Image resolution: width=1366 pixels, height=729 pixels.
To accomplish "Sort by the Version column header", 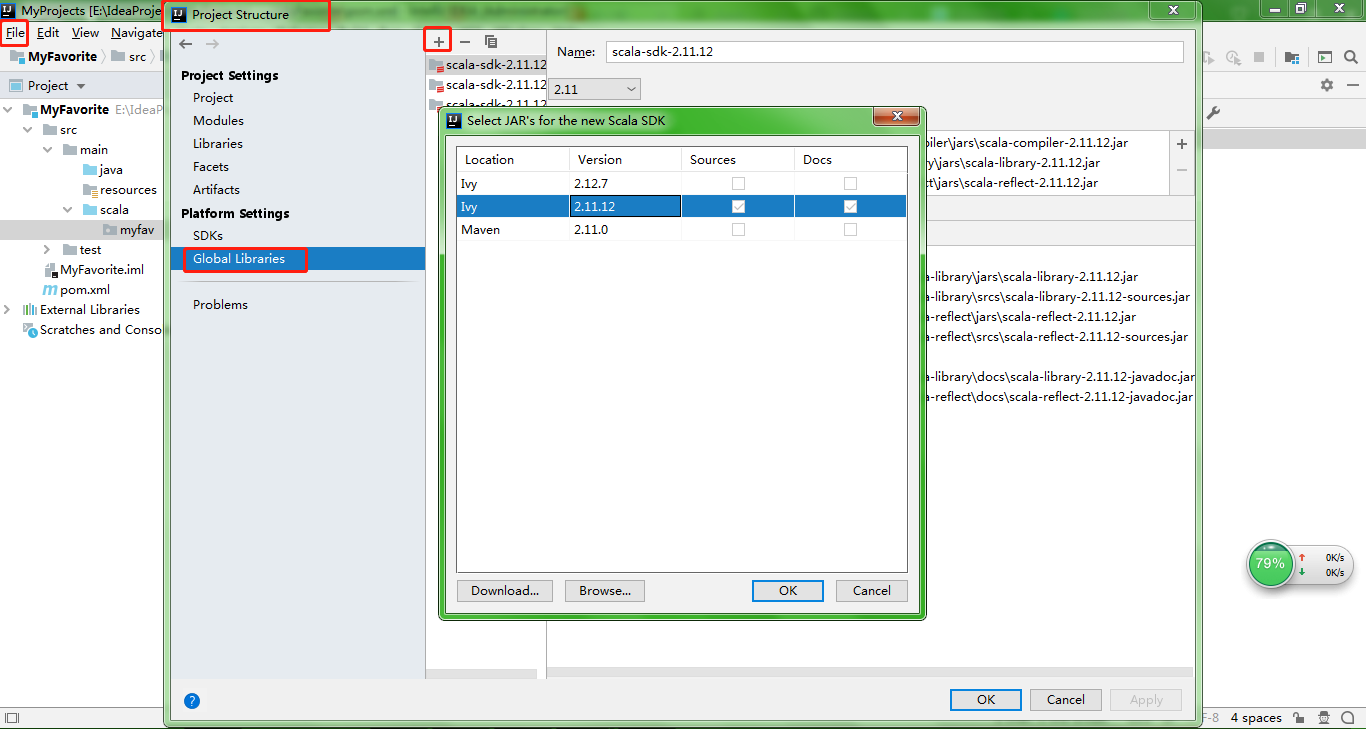I will (626, 160).
